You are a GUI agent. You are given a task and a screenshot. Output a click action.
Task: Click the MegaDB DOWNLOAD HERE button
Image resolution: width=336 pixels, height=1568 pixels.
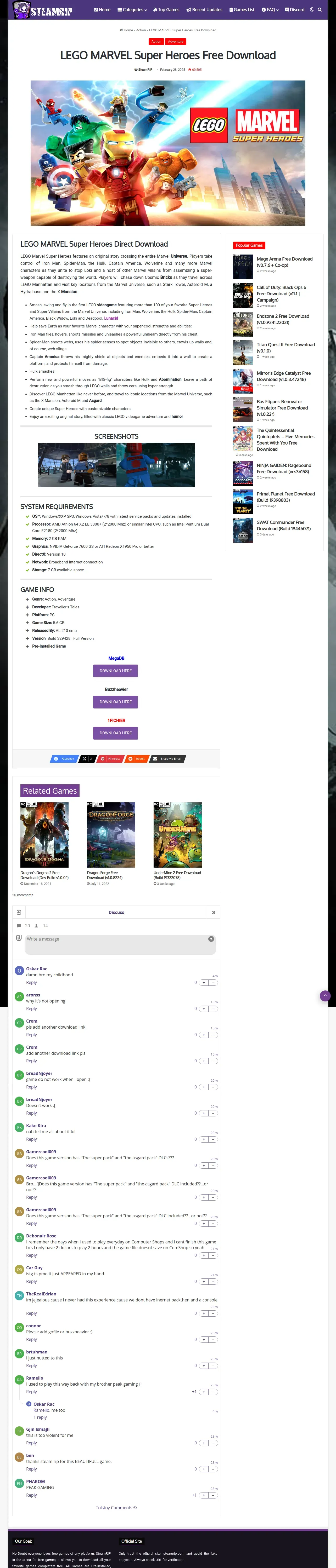(115, 671)
